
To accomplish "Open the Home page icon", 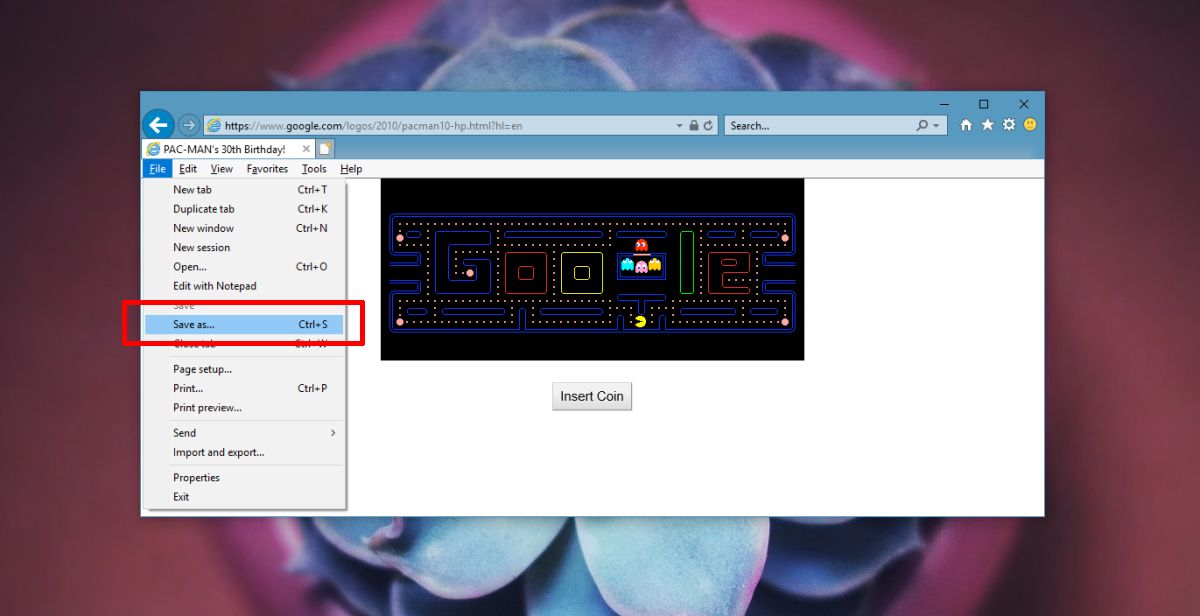I will 966,125.
